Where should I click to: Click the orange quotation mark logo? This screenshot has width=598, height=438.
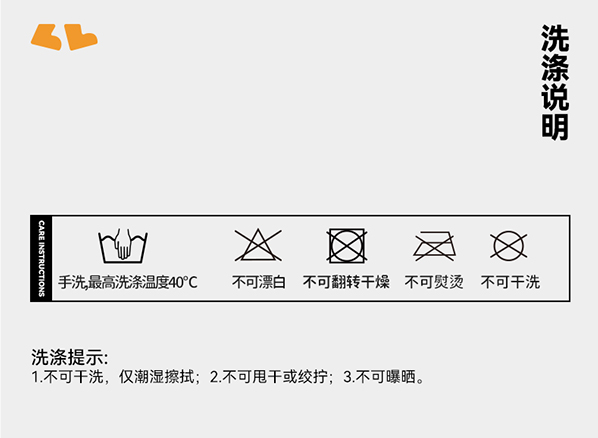[64, 37]
